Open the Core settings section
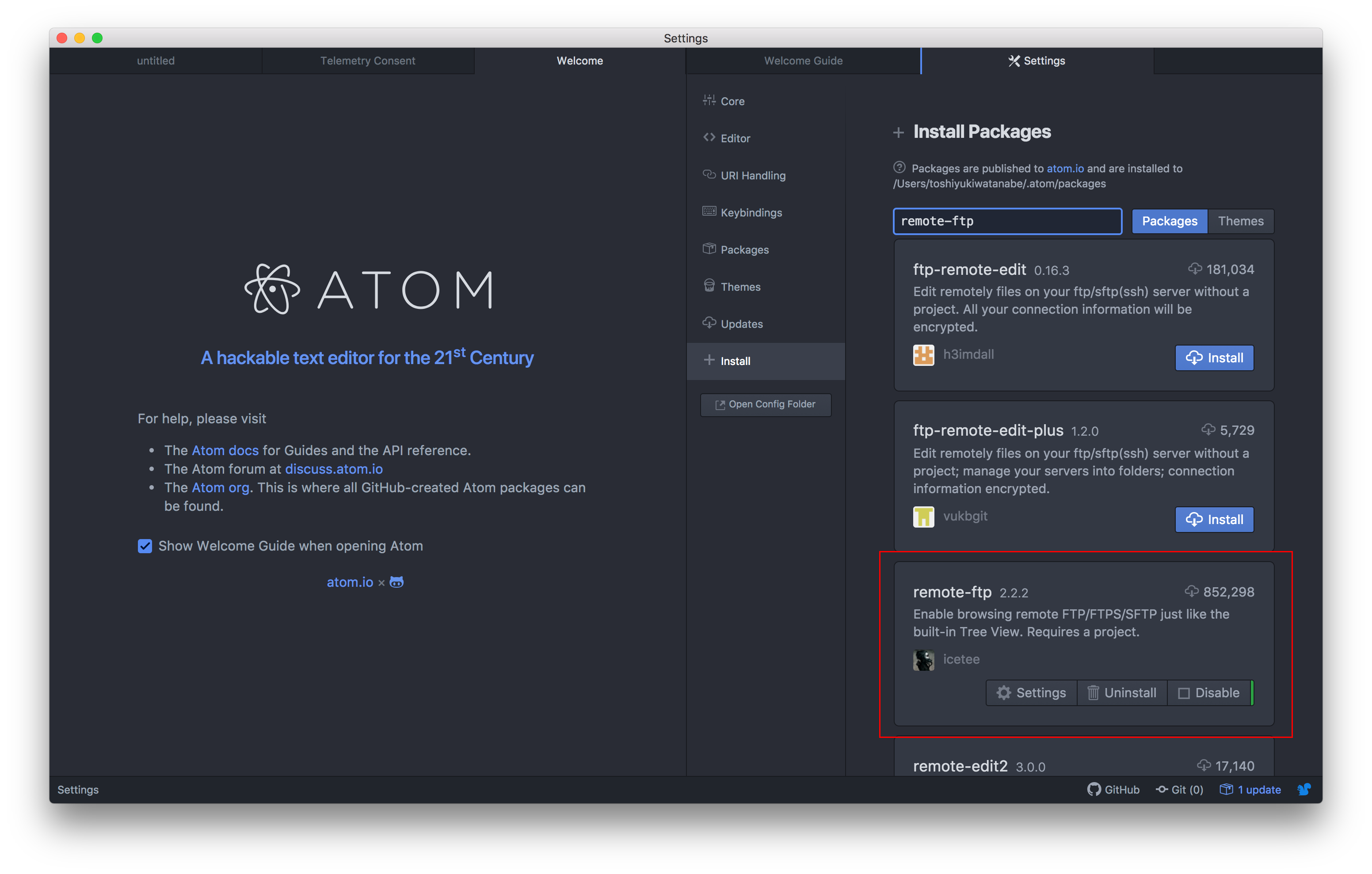 [732, 101]
